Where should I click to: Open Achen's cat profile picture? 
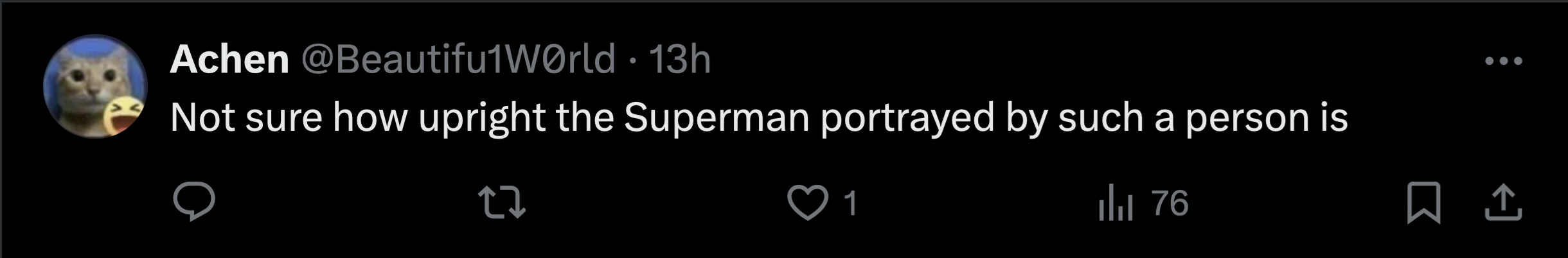point(95,86)
